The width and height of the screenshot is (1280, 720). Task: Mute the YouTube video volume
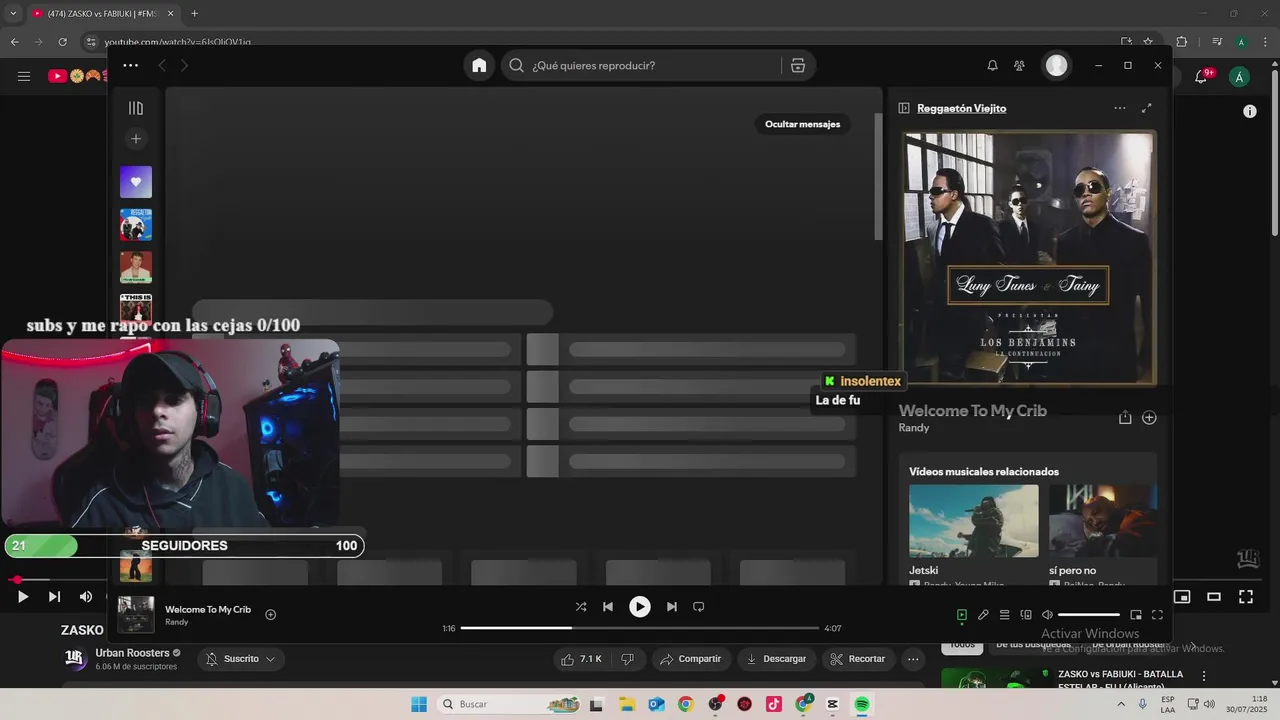(x=86, y=597)
